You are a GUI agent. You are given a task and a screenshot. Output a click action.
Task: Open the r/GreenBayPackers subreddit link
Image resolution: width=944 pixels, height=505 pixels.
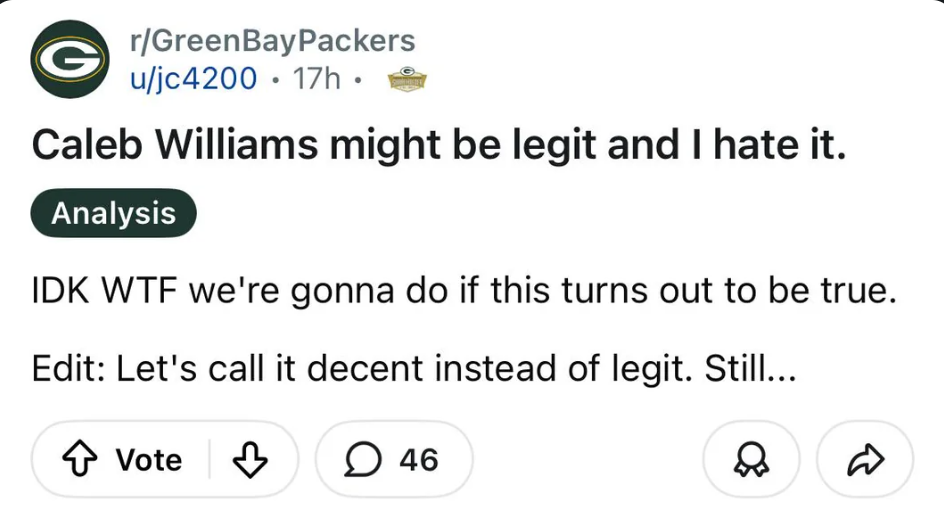point(272,41)
